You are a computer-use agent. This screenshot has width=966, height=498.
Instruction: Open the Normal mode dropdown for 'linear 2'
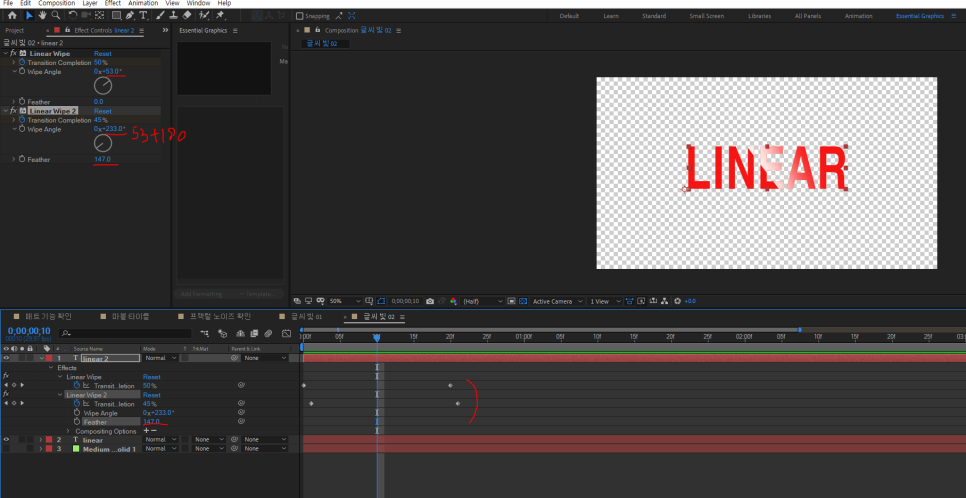(x=160, y=358)
